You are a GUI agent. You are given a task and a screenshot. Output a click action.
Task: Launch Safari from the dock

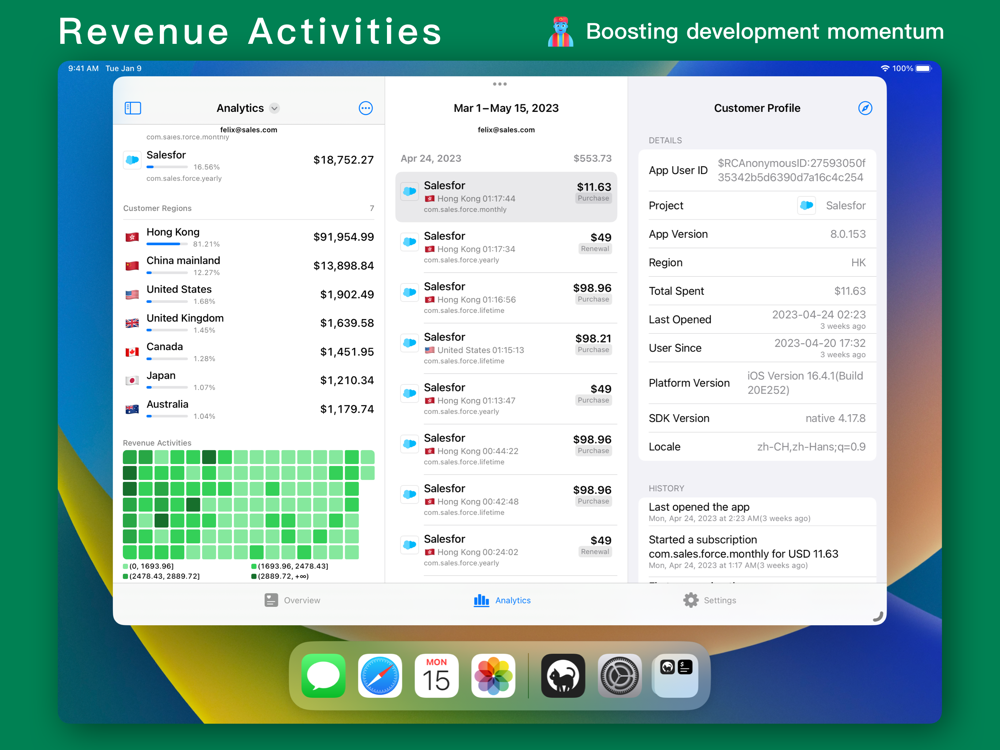click(x=380, y=675)
